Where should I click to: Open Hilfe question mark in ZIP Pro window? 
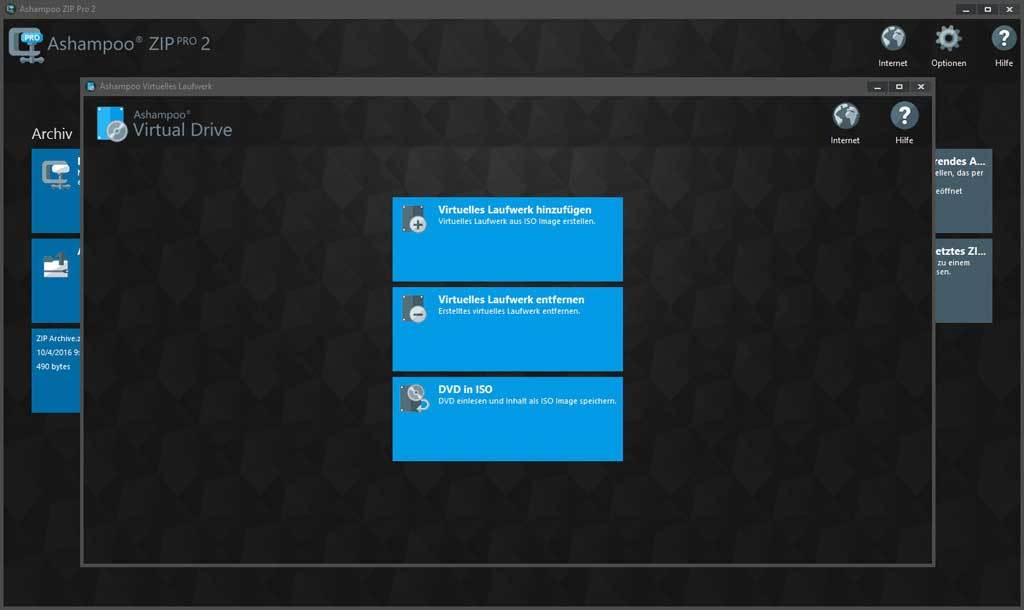[1004, 46]
